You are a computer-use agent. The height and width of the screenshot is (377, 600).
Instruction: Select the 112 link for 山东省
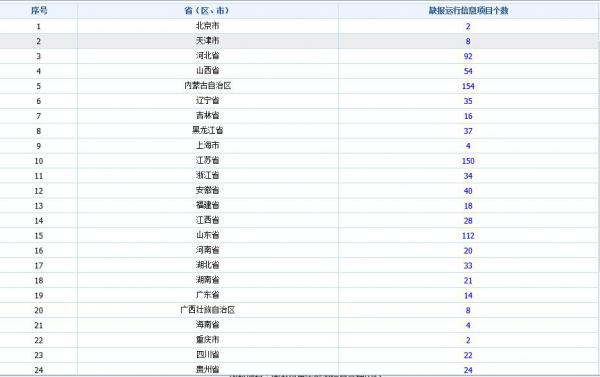[468, 236]
